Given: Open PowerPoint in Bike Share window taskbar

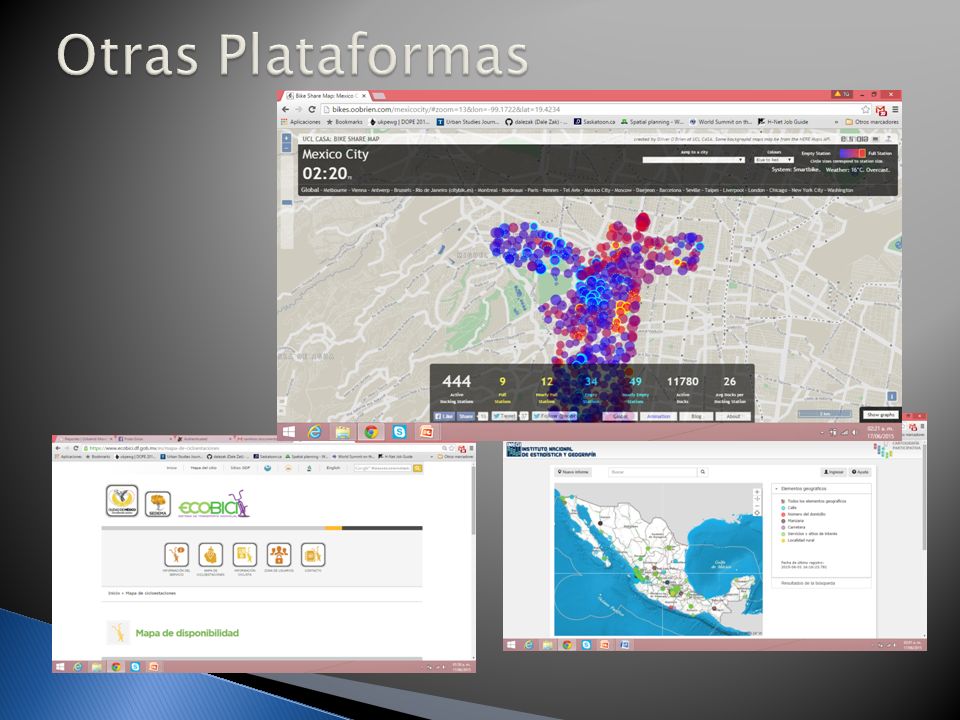Looking at the screenshot, I should click(x=427, y=432).
